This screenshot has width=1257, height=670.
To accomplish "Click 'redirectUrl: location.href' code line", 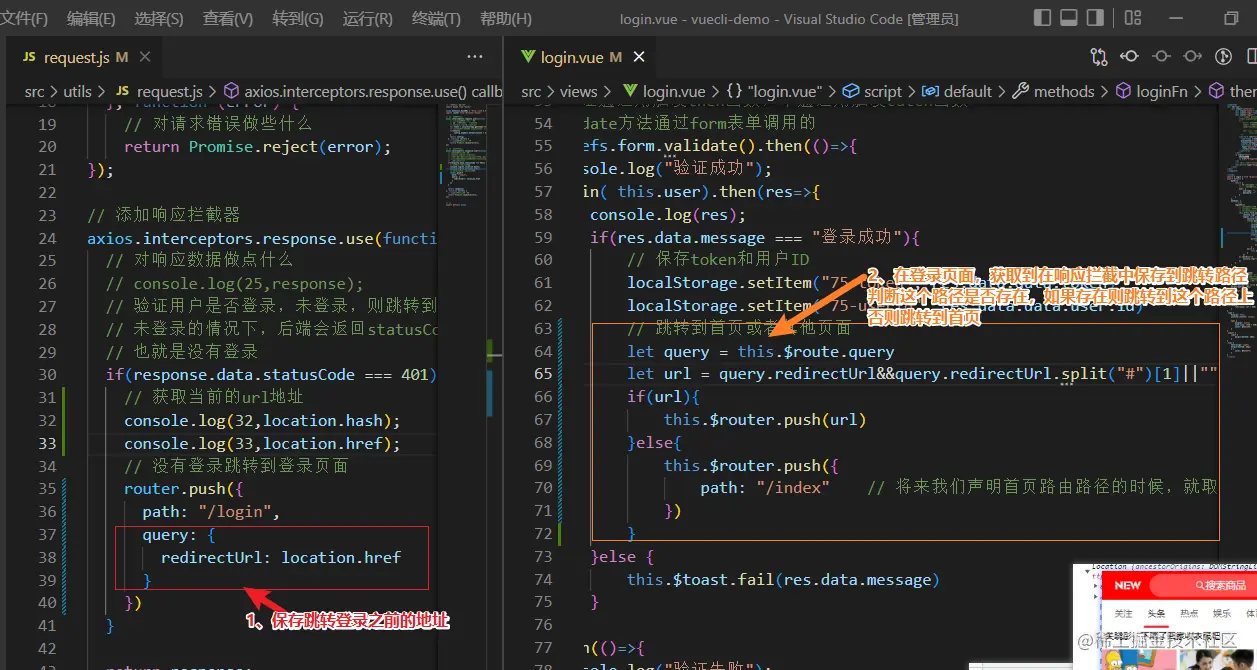I will (280, 557).
